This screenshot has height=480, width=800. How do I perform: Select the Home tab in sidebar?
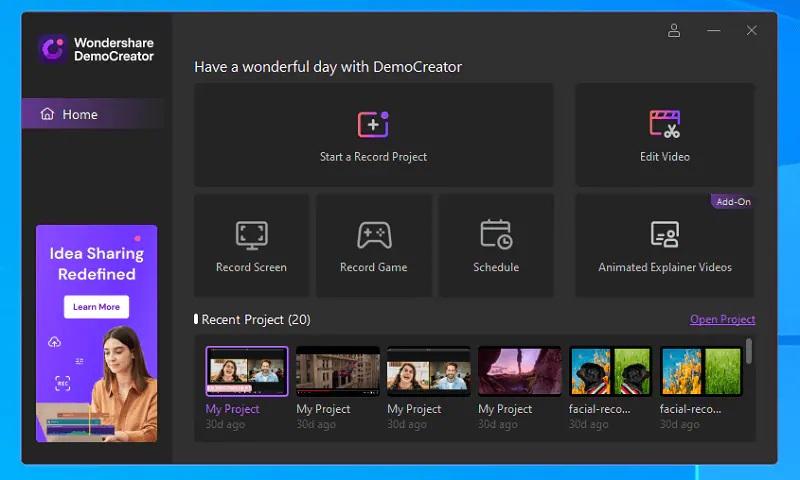tap(94, 114)
